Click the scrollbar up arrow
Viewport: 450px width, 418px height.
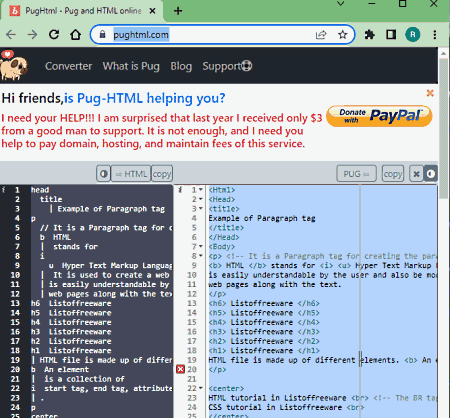[443, 53]
